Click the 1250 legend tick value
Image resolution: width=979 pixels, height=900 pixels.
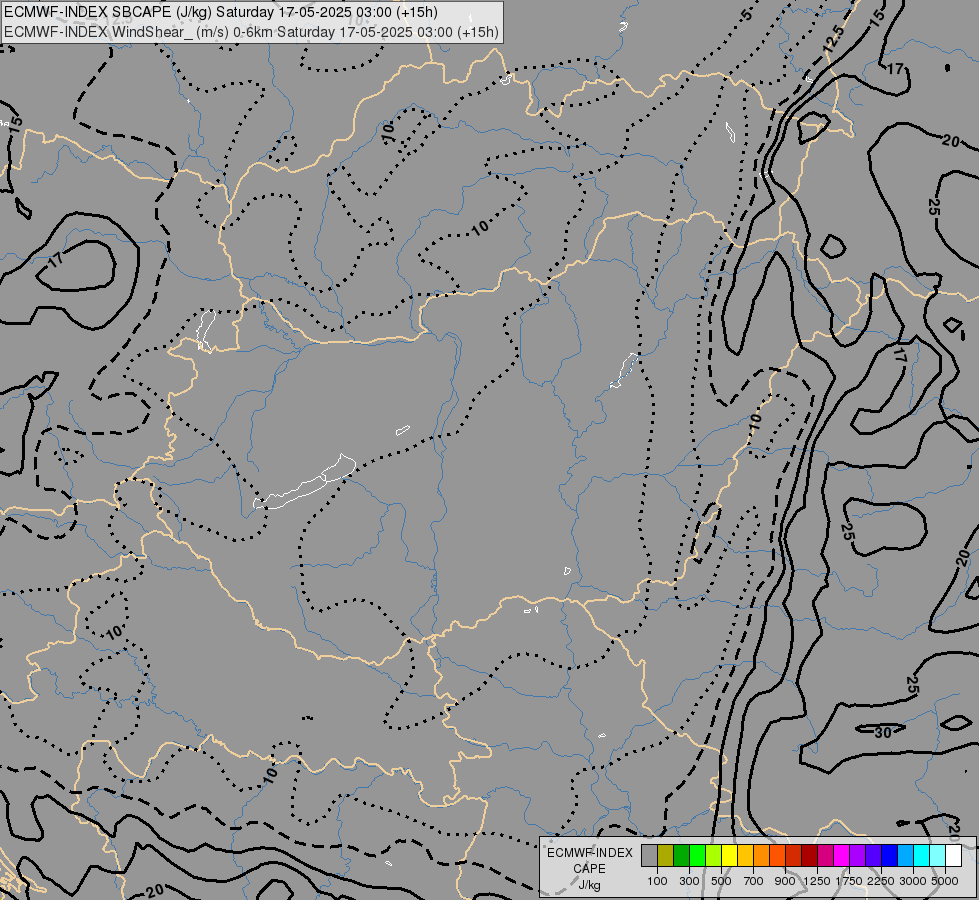click(x=817, y=881)
